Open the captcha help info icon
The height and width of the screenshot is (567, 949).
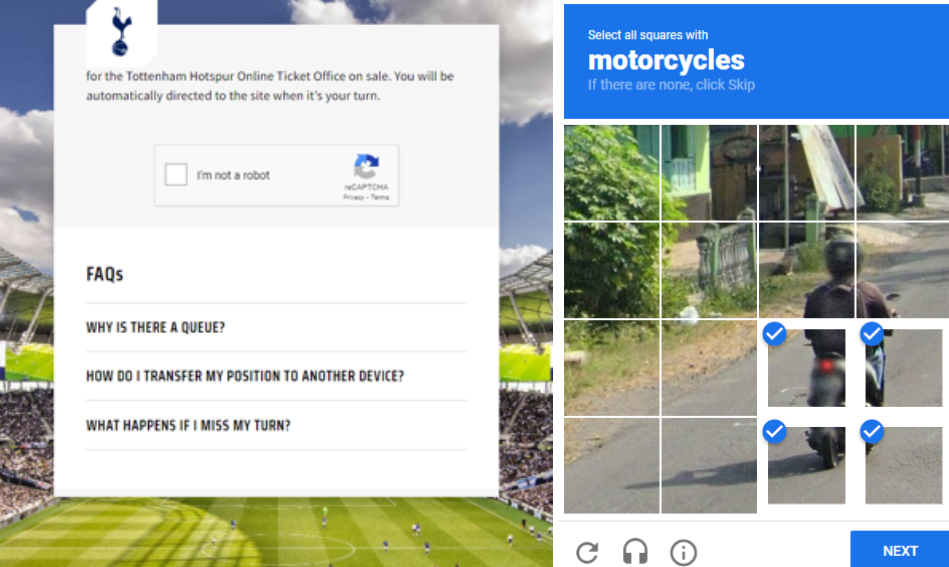tap(683, 552)
